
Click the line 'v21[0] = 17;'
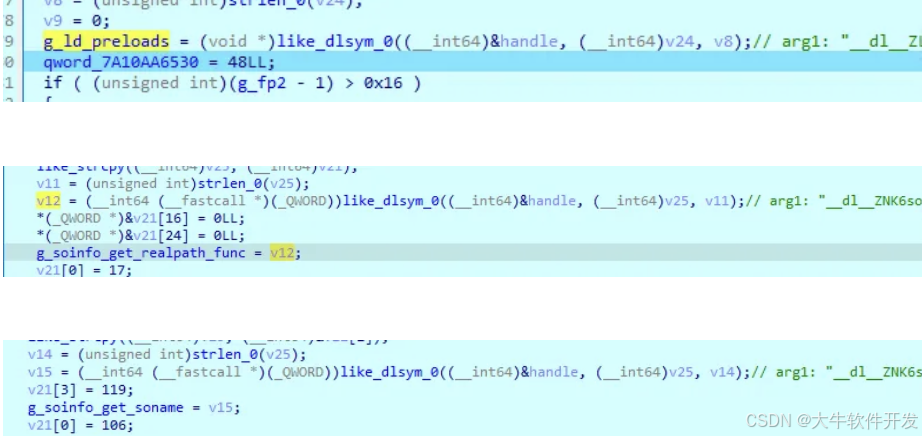pos(84,270)
